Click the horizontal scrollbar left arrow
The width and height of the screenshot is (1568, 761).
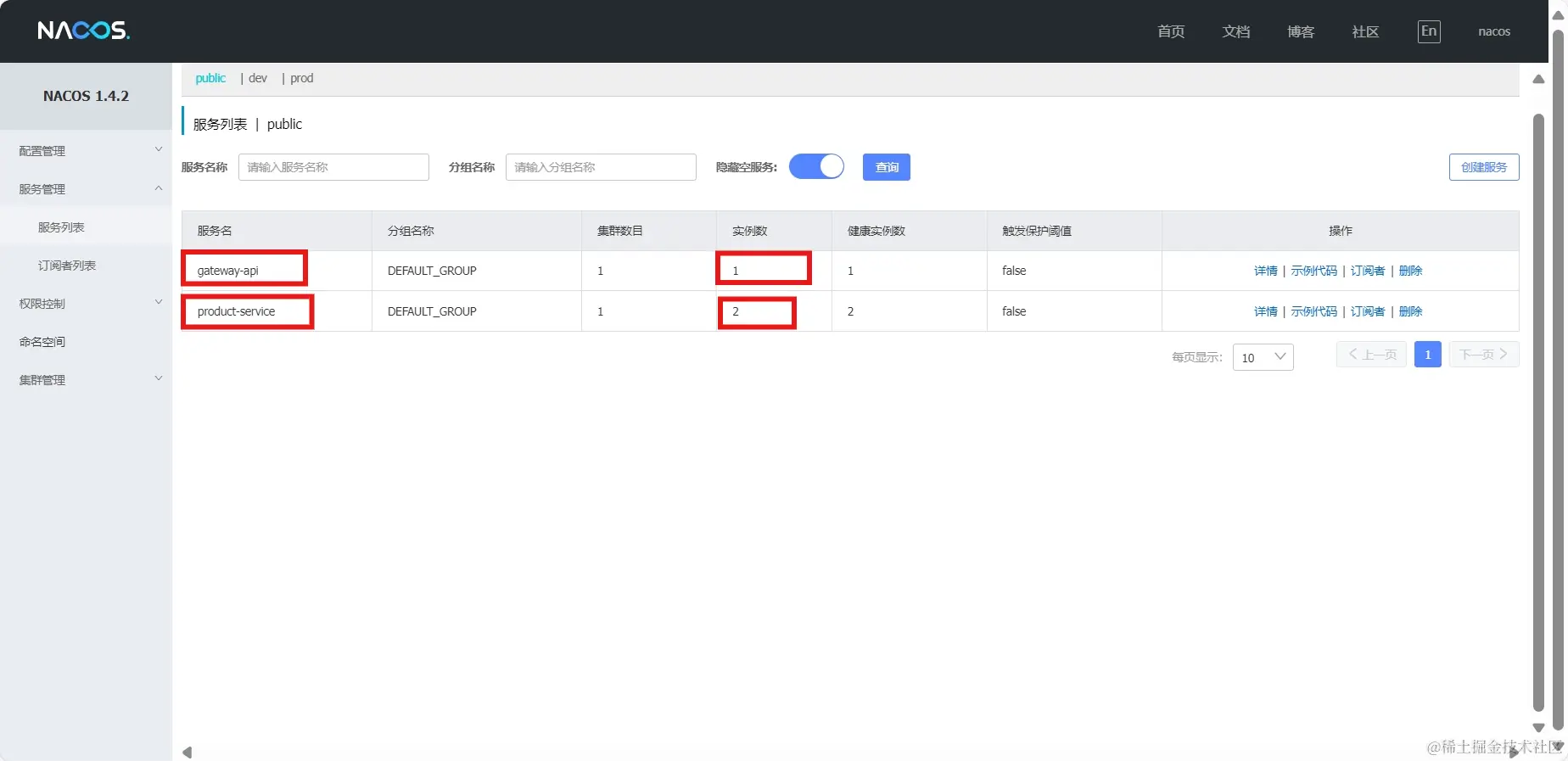[x=188, y=753]
